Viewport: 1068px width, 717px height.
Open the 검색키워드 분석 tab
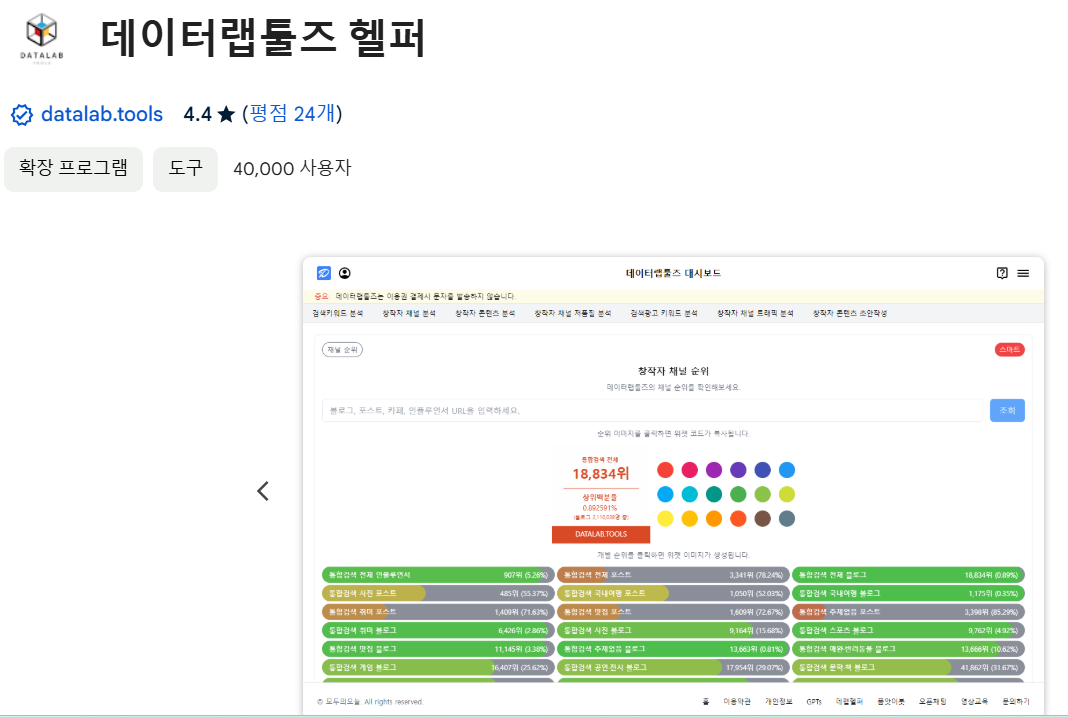point(337,313)
